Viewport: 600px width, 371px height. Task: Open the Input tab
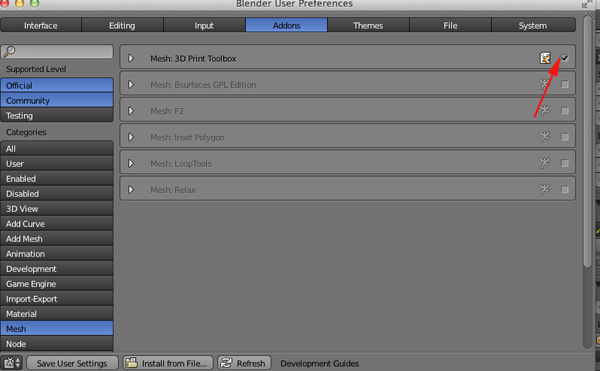coord(204,25)
